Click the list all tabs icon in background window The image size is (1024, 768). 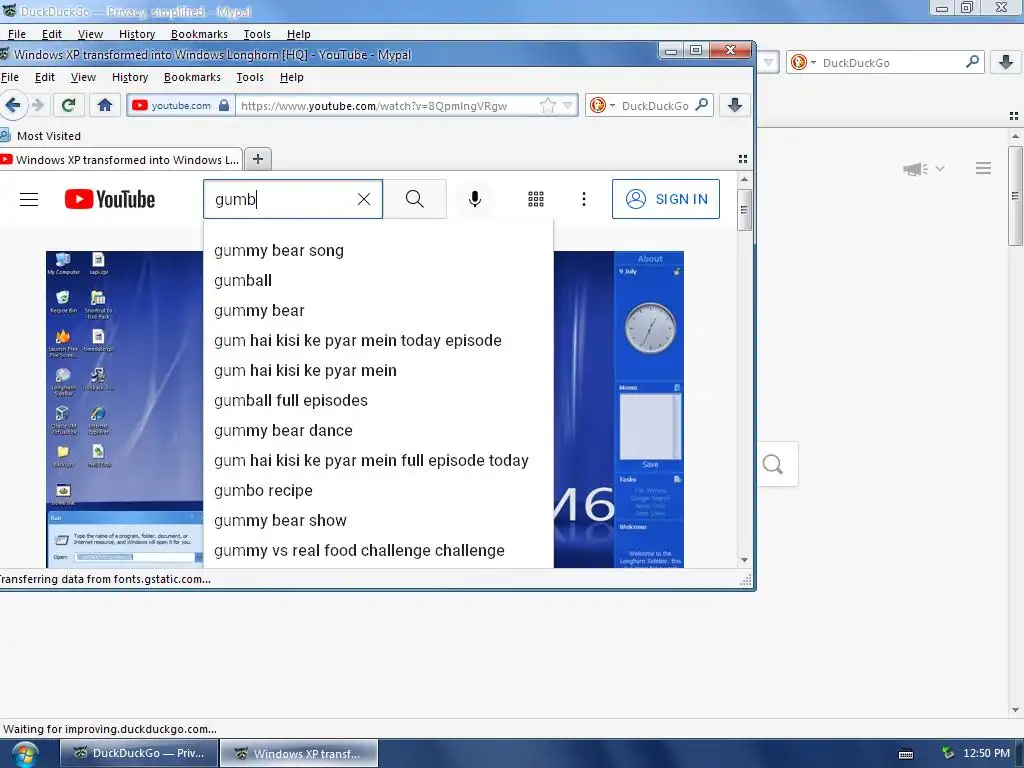pyautogui.click(x=1014, y=116)
